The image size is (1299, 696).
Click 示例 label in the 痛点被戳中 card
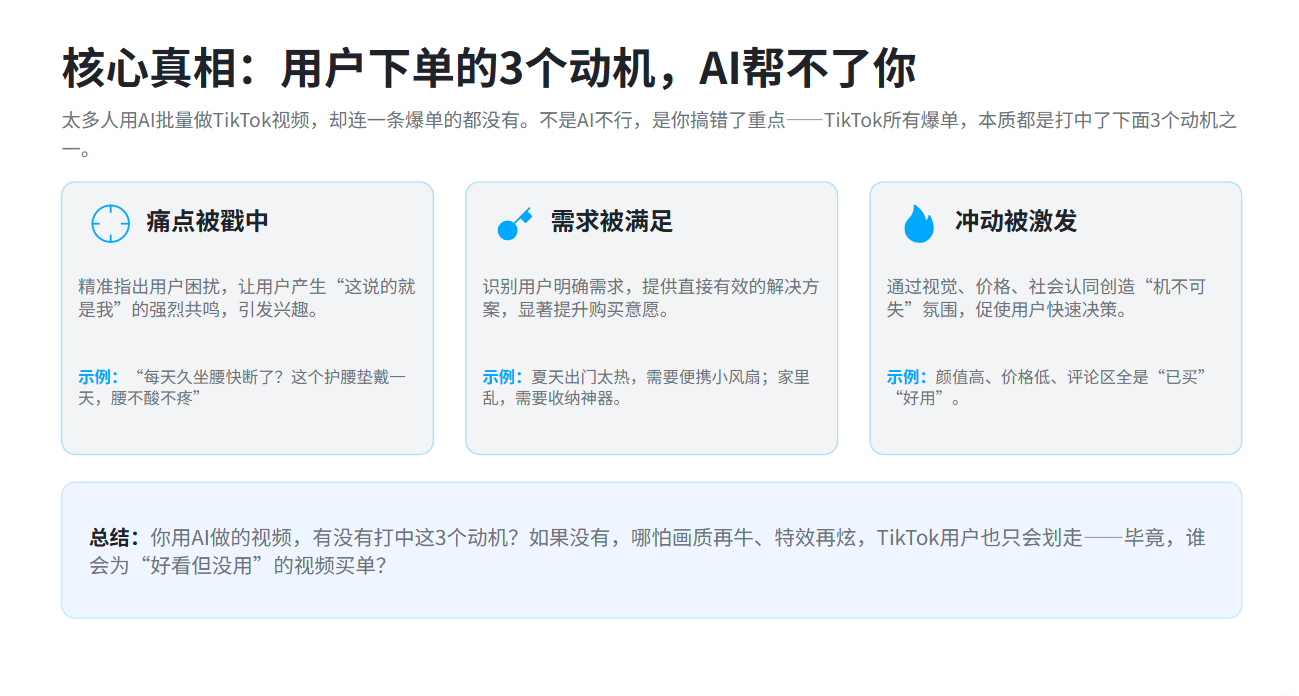(x=98, y=377)
